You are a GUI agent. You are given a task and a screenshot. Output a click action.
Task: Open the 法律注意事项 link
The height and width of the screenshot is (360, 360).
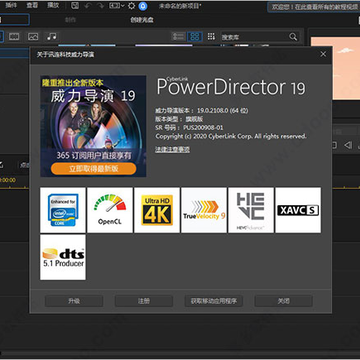(x=172, y=150)
